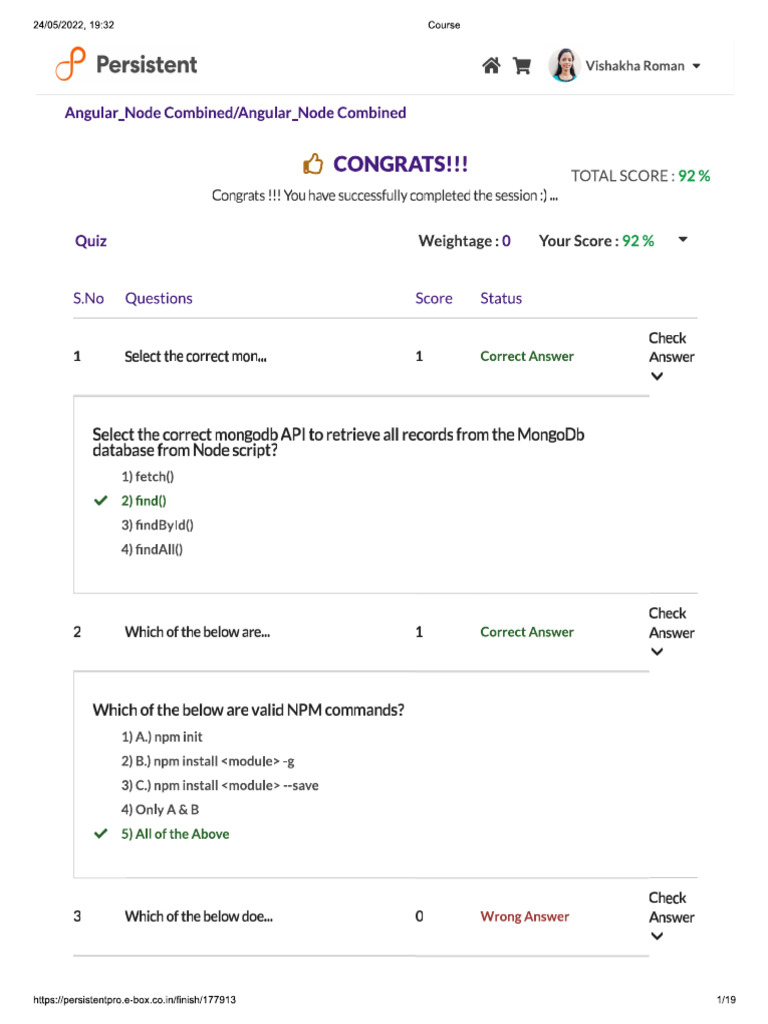Click the home icon in header

(491, 66)
